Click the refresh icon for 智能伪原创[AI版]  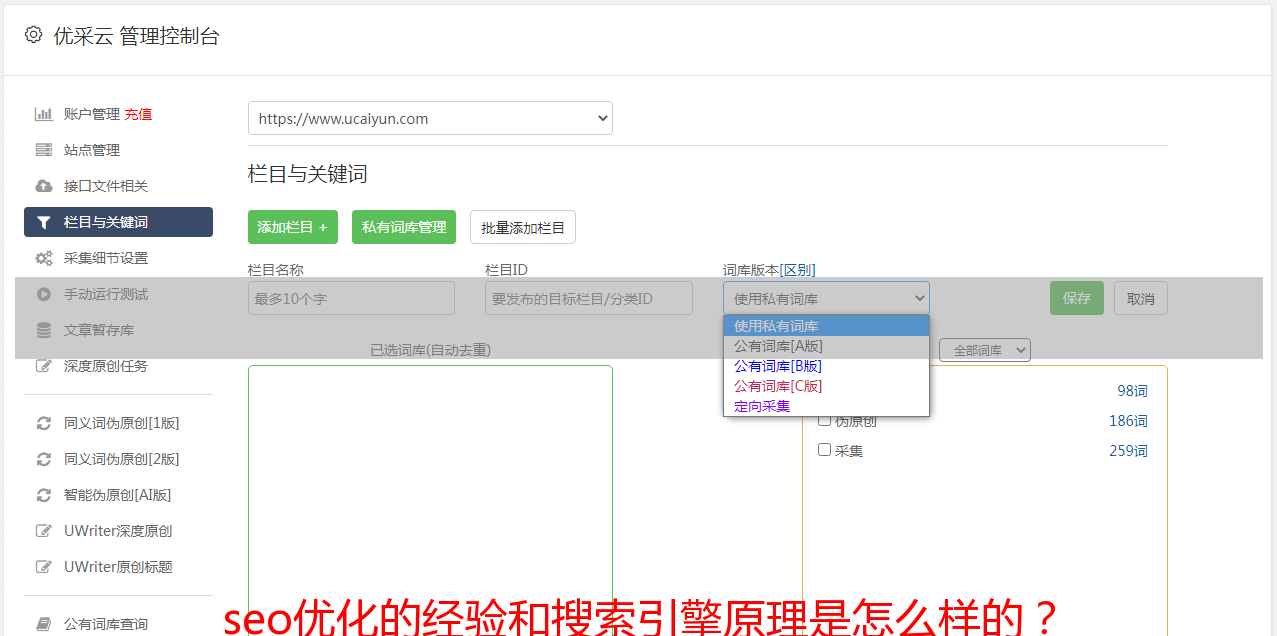pos(43,495)
